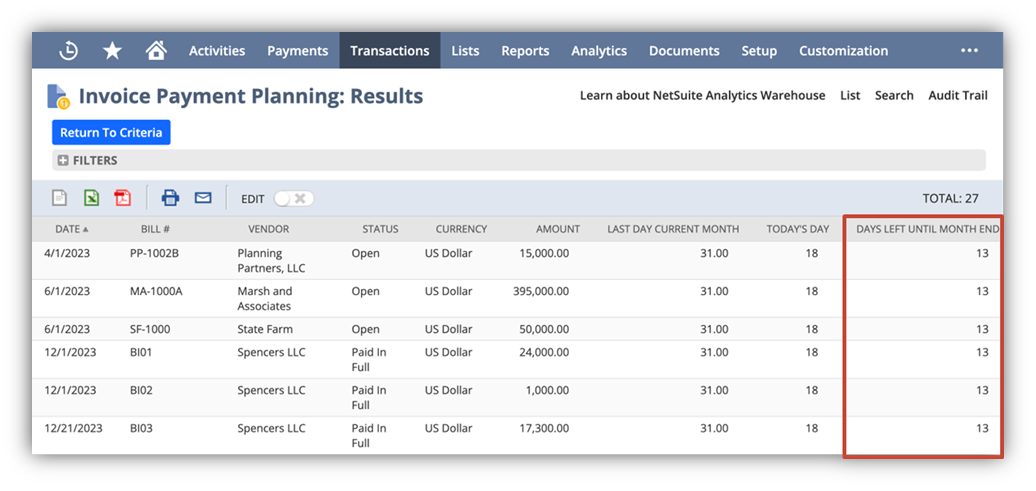
Task: Sort by BILL # column header
Action: (x=155, y=229)
